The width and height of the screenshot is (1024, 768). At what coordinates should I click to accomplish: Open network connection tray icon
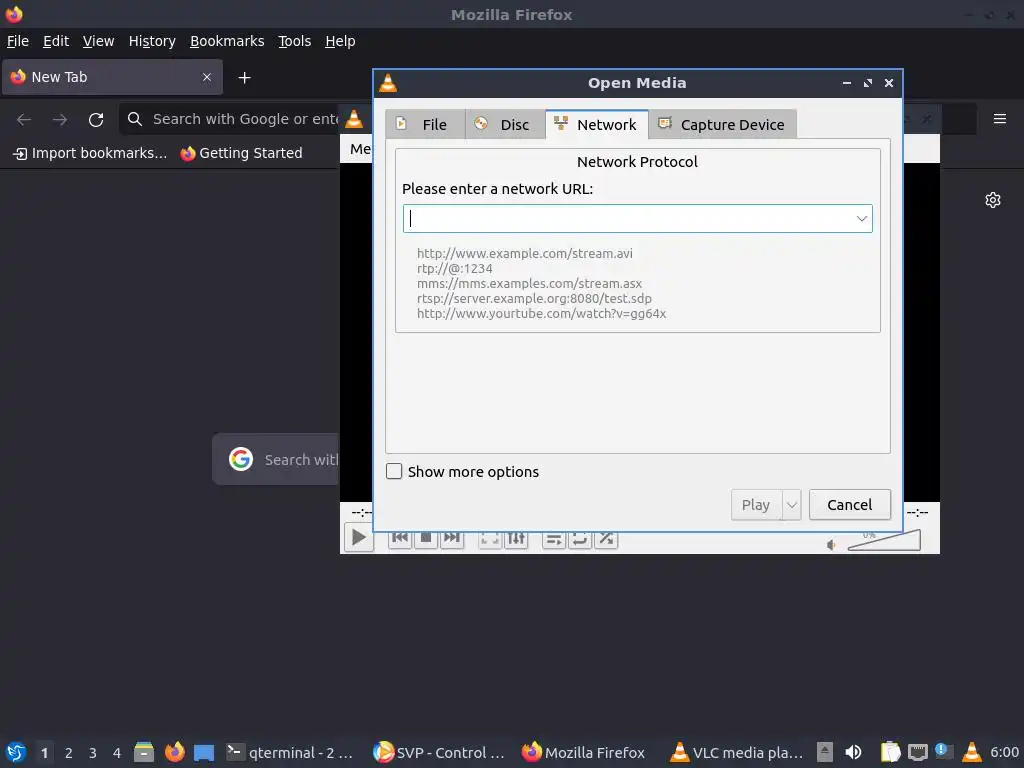tap(918, 752)
